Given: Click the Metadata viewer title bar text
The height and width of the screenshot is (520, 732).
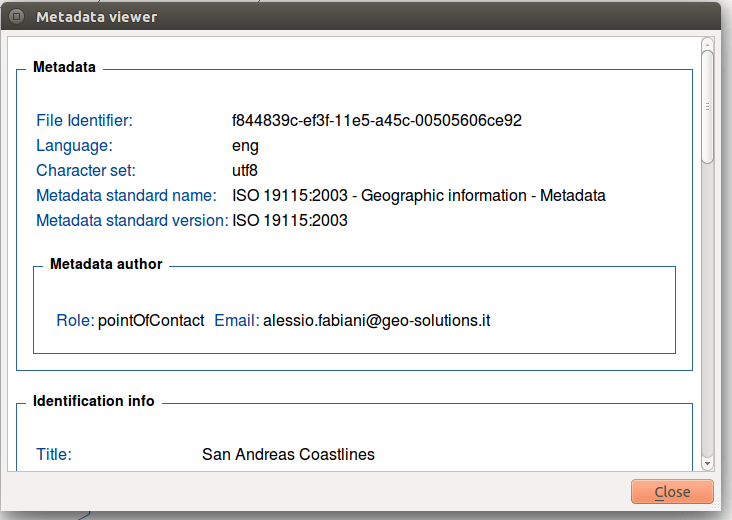Looking at the screenshot, I should (x=97, y=17).
